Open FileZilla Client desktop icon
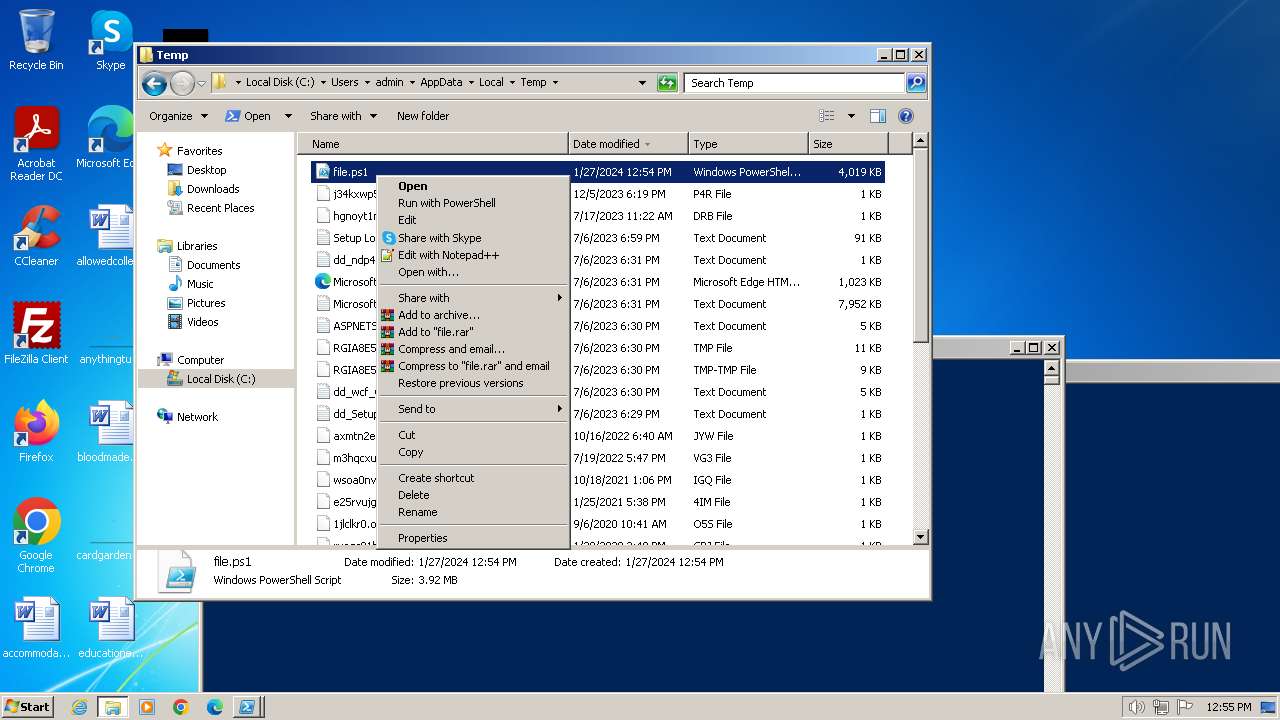The width and height of the screenshot is (1280, 720). (36, 333)
